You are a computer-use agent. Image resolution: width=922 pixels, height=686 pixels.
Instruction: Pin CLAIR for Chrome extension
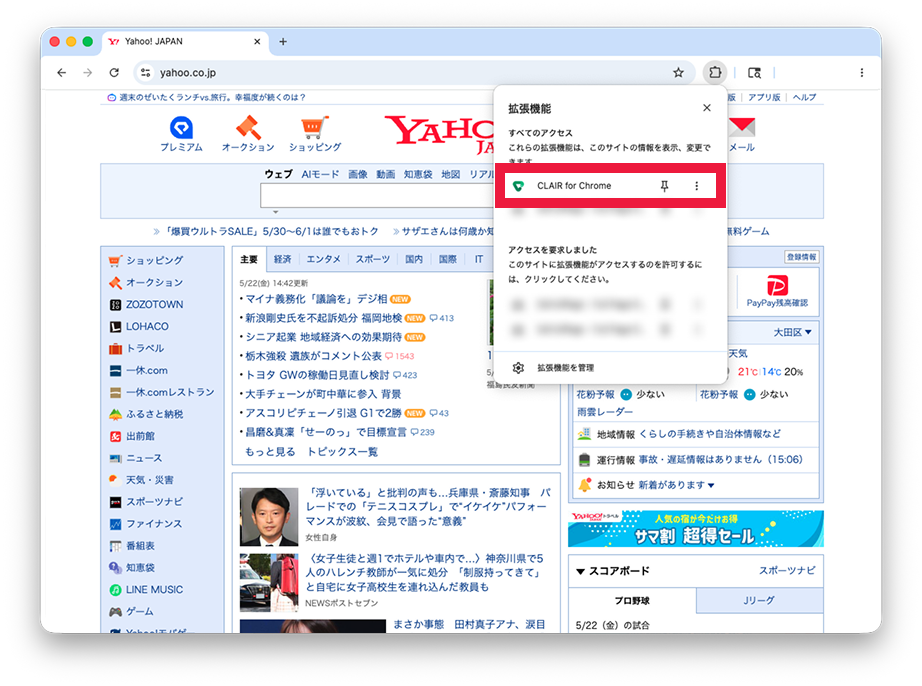pos(664,186)
